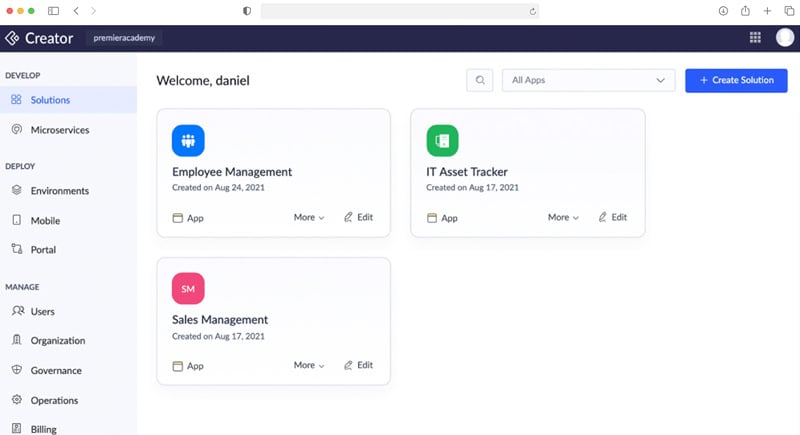
Task: Click the search magnifier button
Action: pos(480,80)
